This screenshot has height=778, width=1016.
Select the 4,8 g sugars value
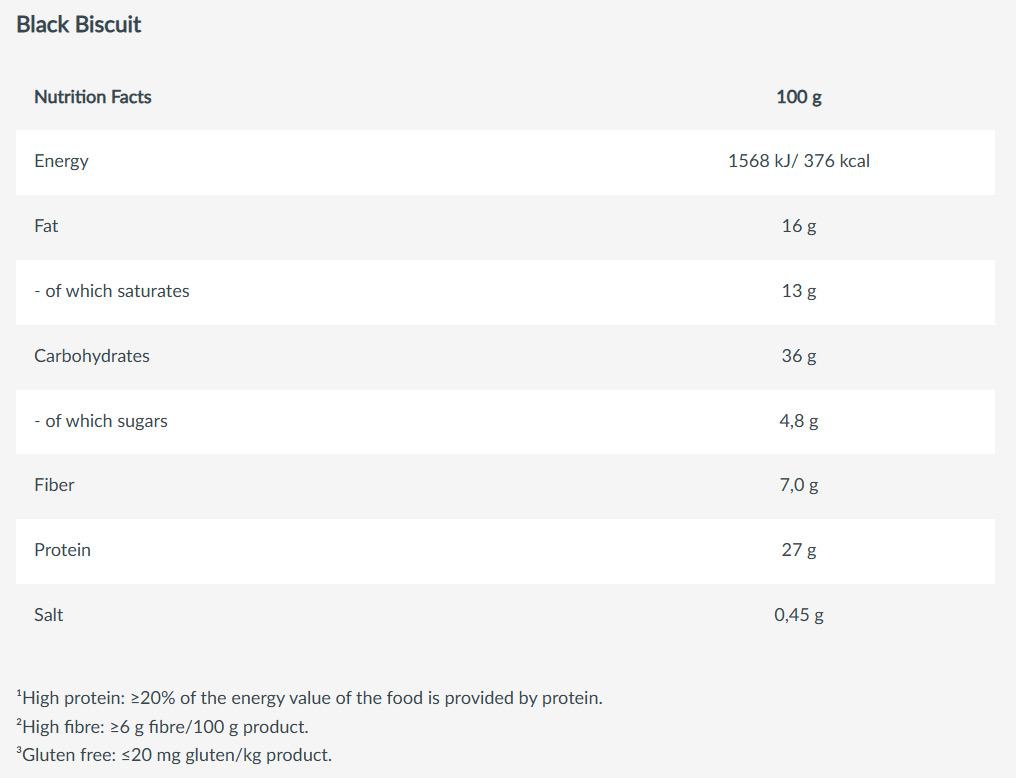pyautogui.click(x=798, y=421)
